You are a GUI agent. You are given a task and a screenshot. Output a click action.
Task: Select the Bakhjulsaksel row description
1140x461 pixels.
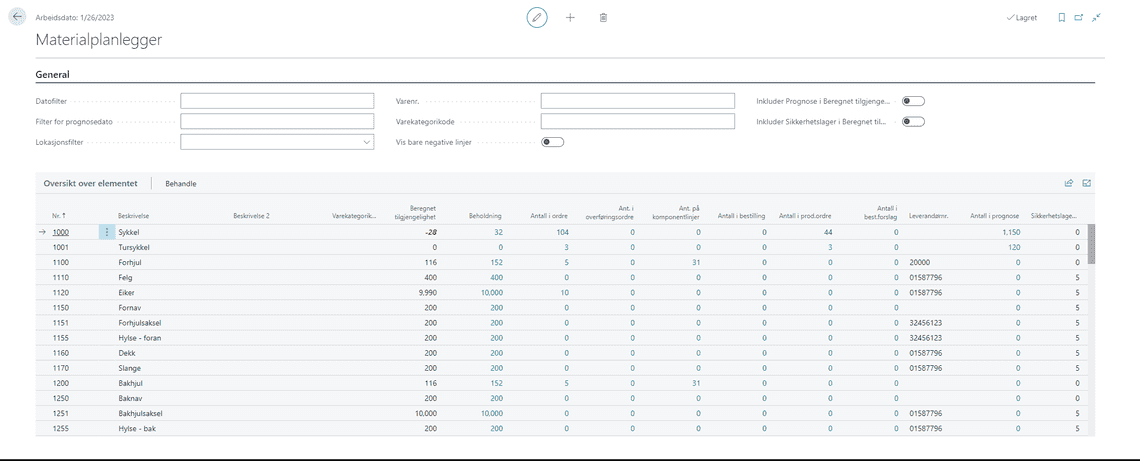pyautogui.click(x=140, y=413)
